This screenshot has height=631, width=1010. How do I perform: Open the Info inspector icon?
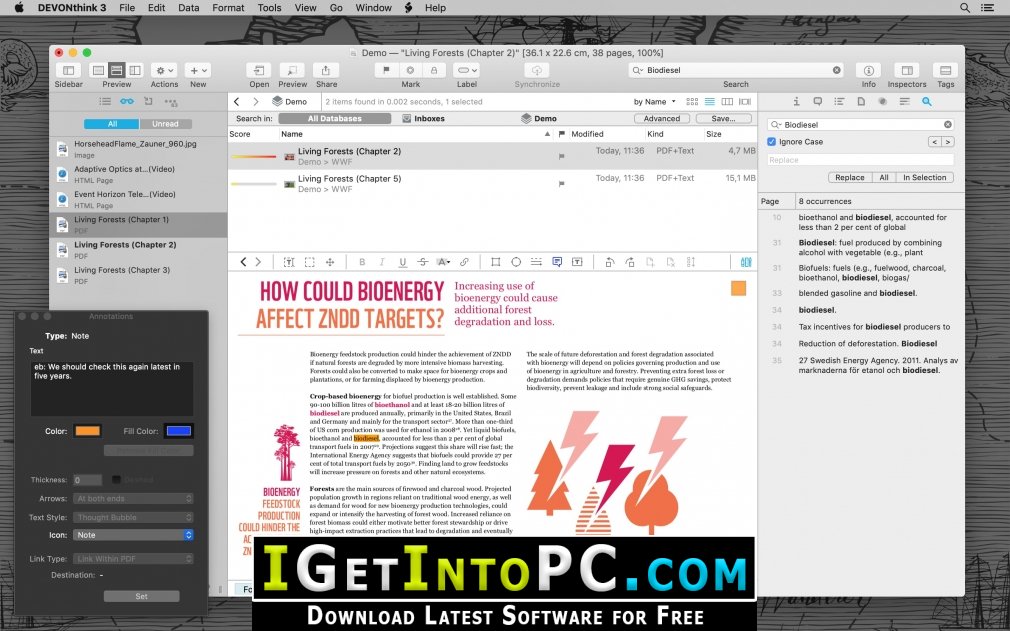[x=868, y=70]
